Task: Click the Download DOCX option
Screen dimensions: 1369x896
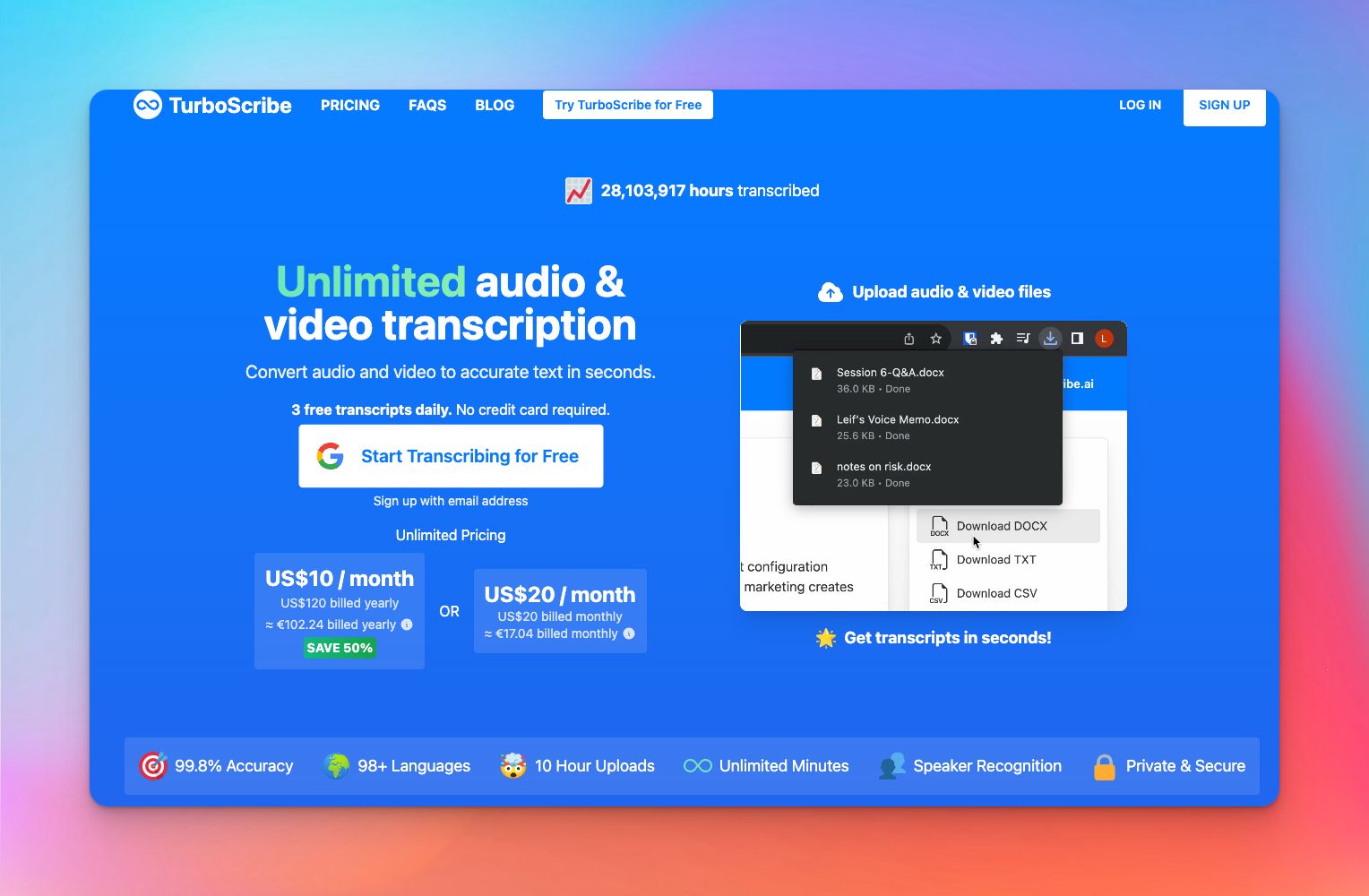Action: (x=1001, y=526)
